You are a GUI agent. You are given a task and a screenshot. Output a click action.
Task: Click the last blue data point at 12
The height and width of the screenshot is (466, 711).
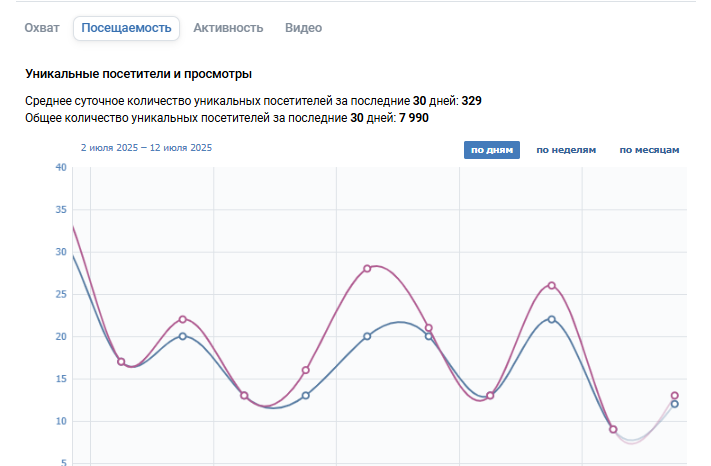[674, 404]
